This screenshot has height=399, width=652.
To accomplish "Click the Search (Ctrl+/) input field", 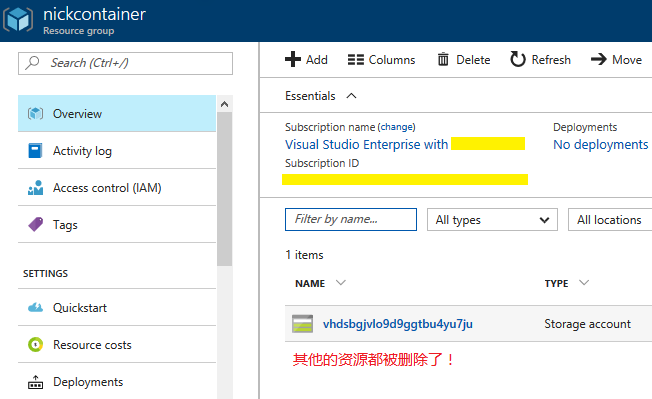I will (125, 63).
